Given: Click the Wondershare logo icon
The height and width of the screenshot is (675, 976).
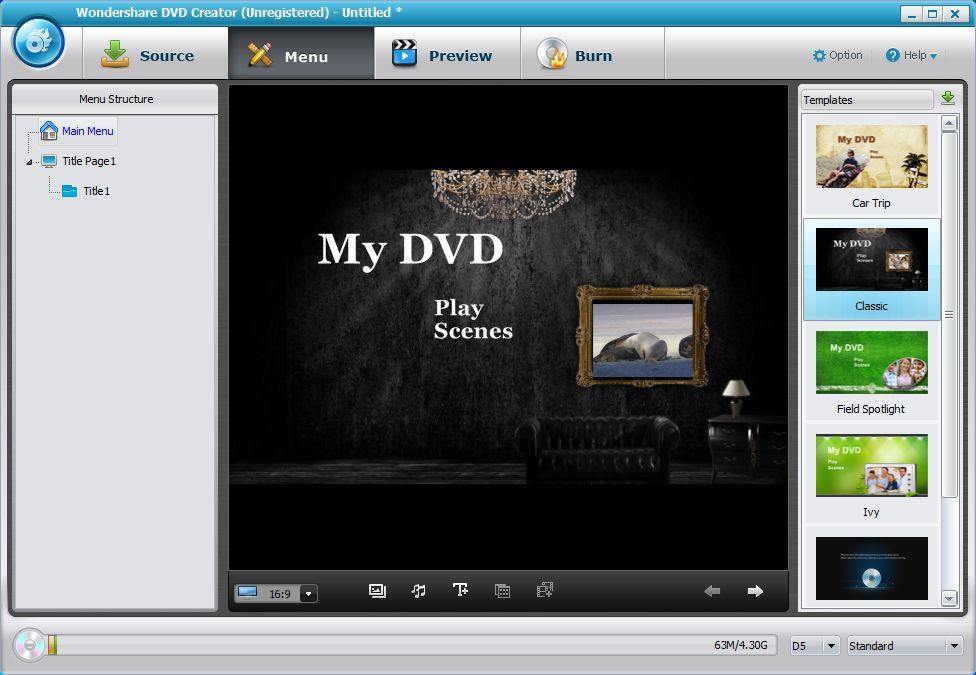Looking at the screenshot, I should click(x=38, y=43).
